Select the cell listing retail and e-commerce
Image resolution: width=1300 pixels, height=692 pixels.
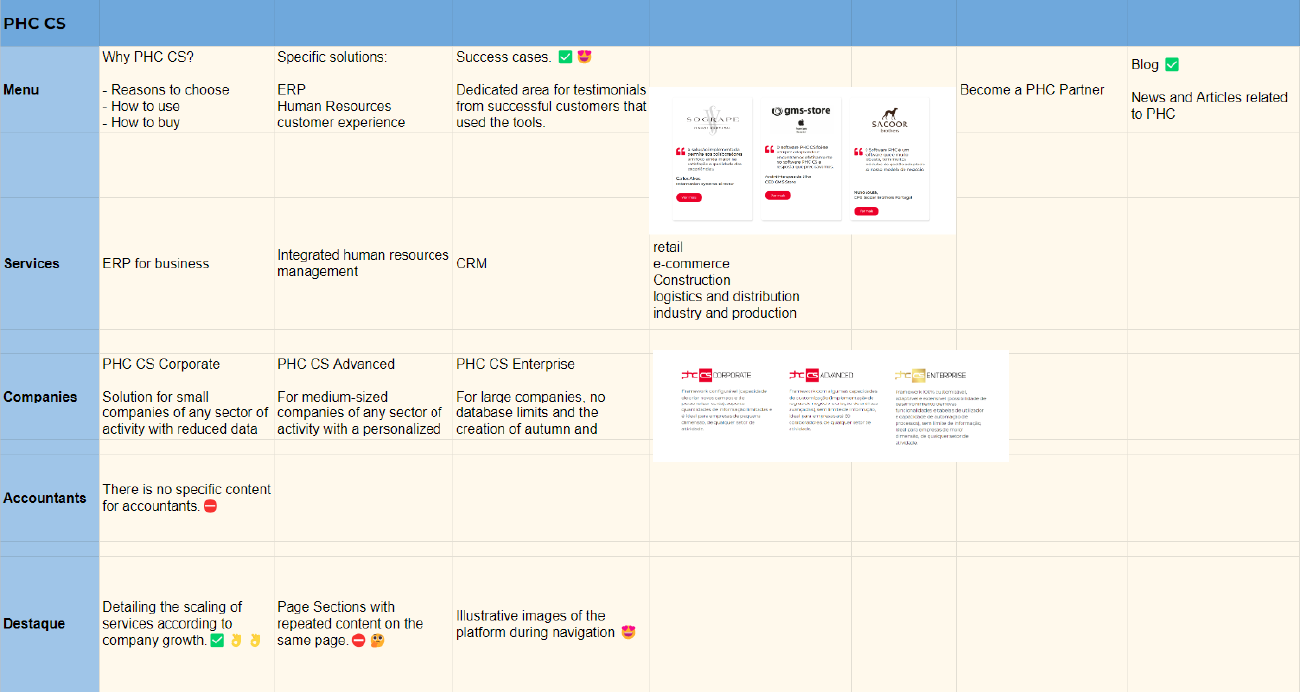(x=750, y=263)
